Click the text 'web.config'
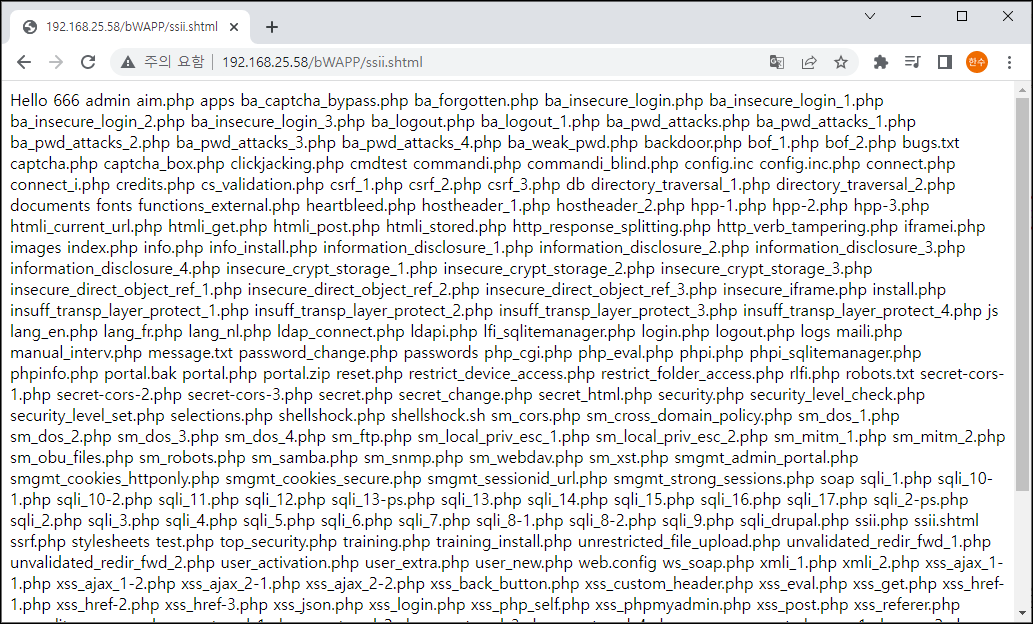 (617, 563)
